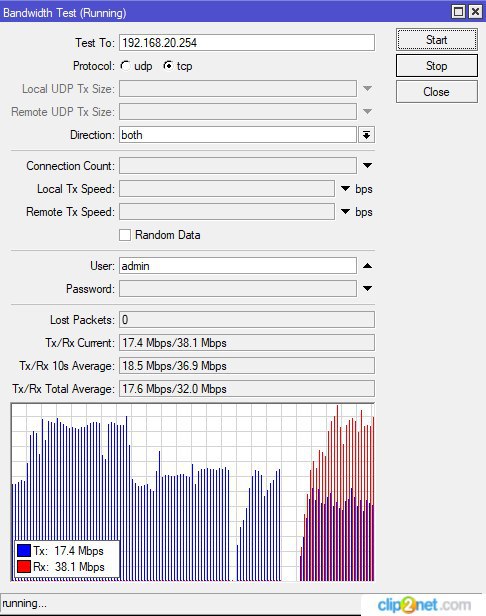
Task: Click the Tx: 17.4 Mbps legend text
Action: pos(68,551)
